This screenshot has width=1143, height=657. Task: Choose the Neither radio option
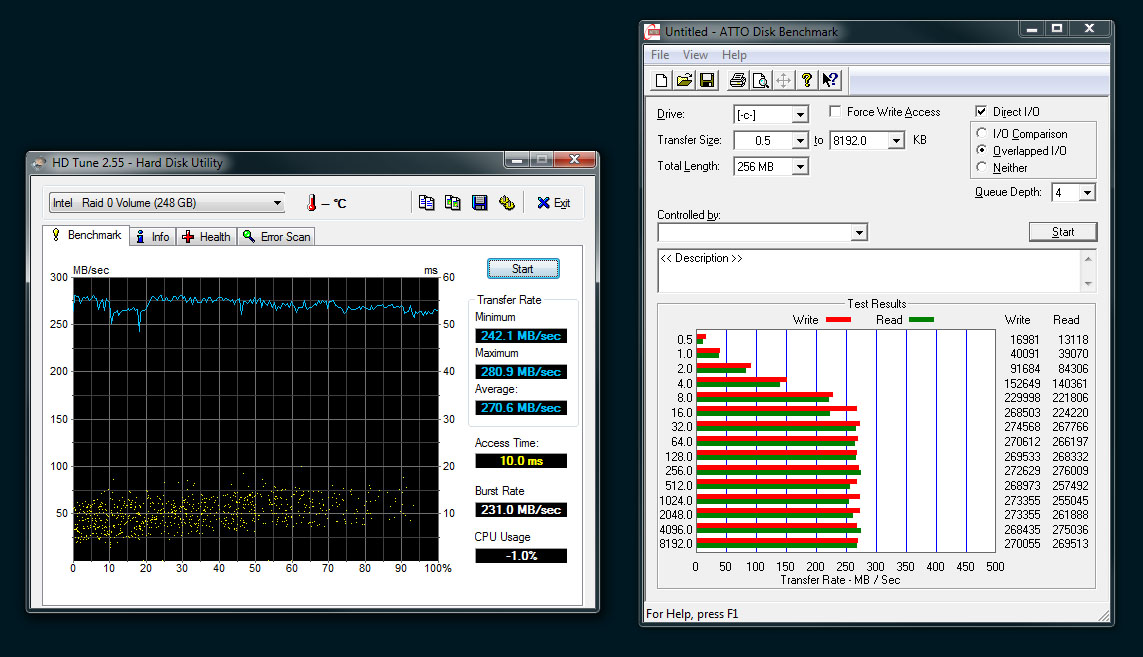(x=983, y=168)
